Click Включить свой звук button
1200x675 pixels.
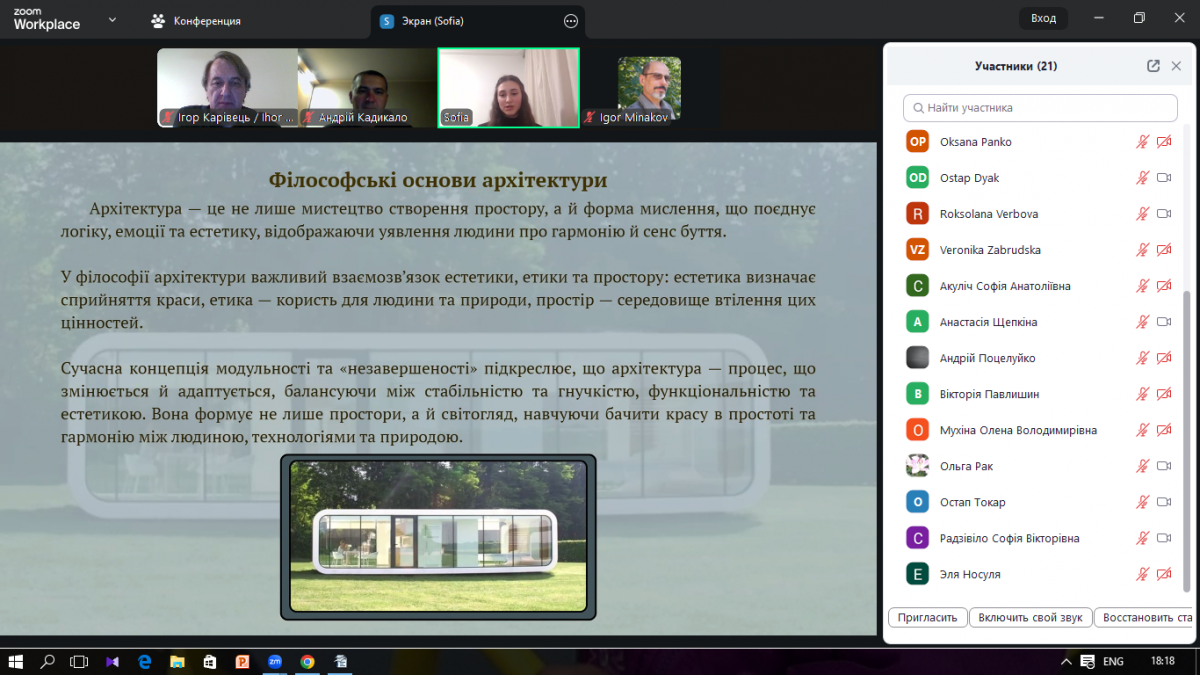click(x=1030, y=618)
